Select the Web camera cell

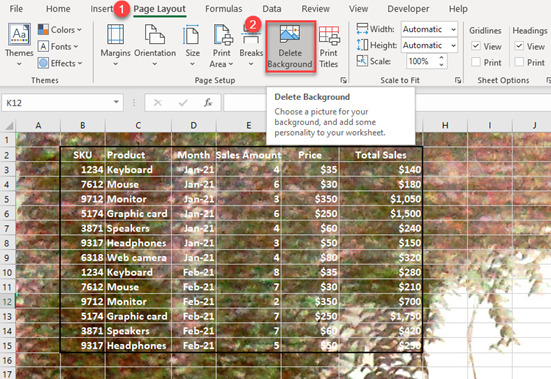(138, 257)
